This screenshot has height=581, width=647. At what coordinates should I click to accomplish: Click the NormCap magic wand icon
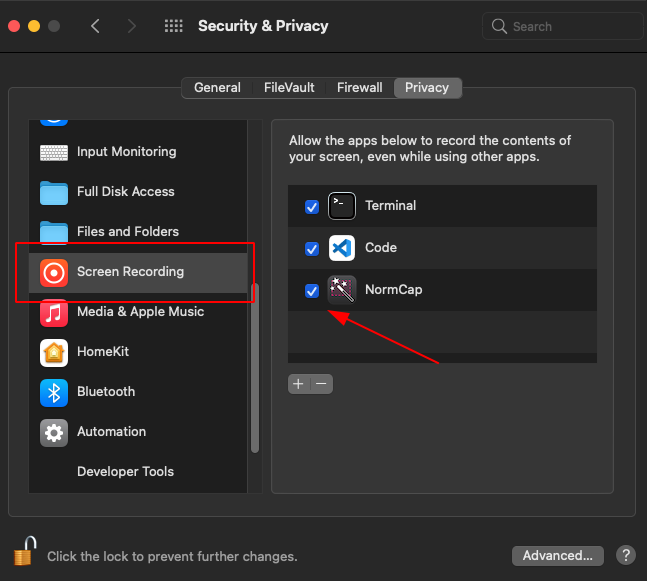[342, 290]
